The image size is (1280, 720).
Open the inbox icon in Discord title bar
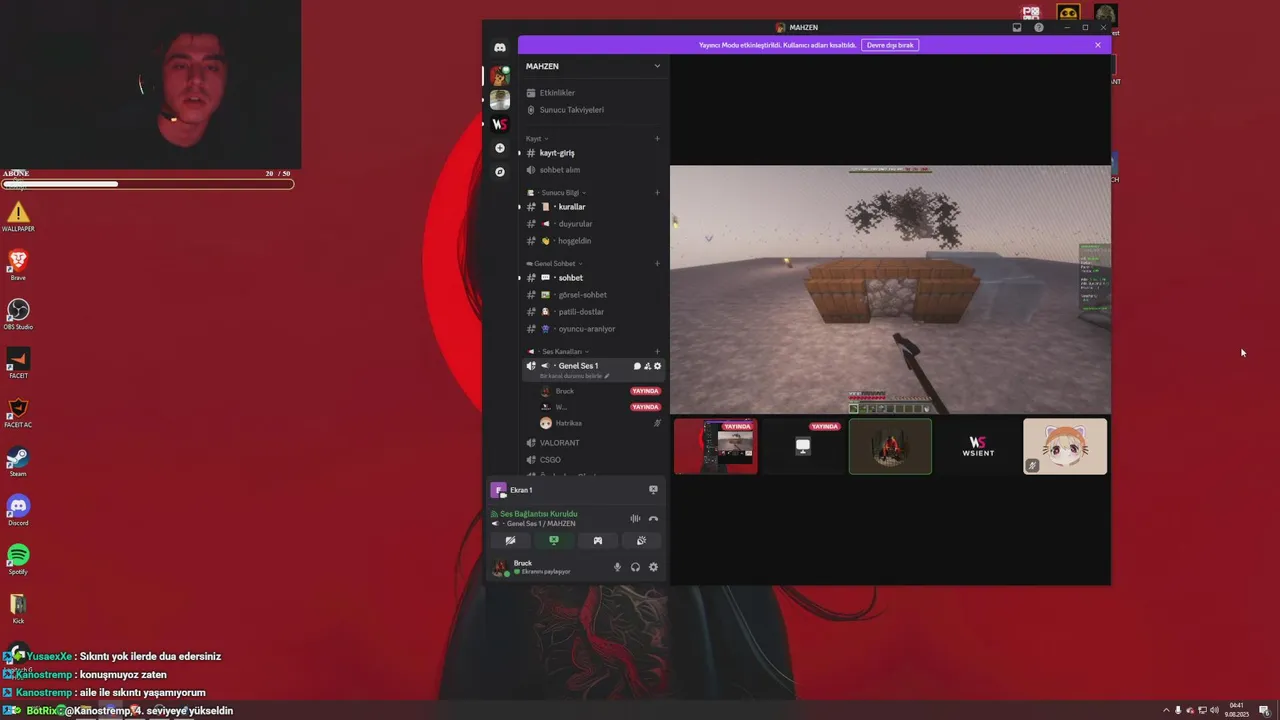point(1017,28)
